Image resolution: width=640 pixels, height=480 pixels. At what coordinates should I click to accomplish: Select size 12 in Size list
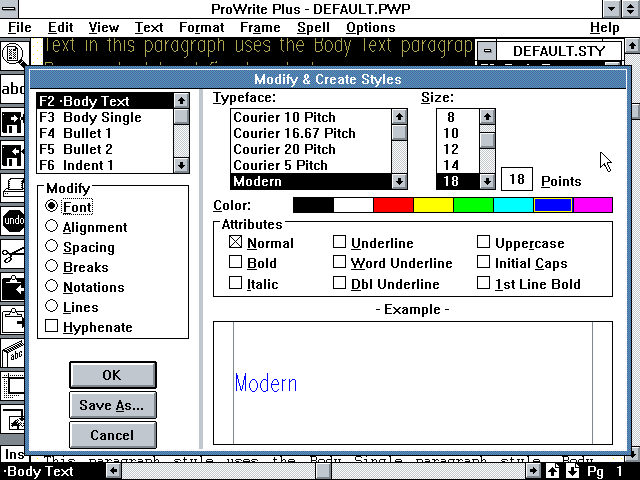tap(458, 149)
